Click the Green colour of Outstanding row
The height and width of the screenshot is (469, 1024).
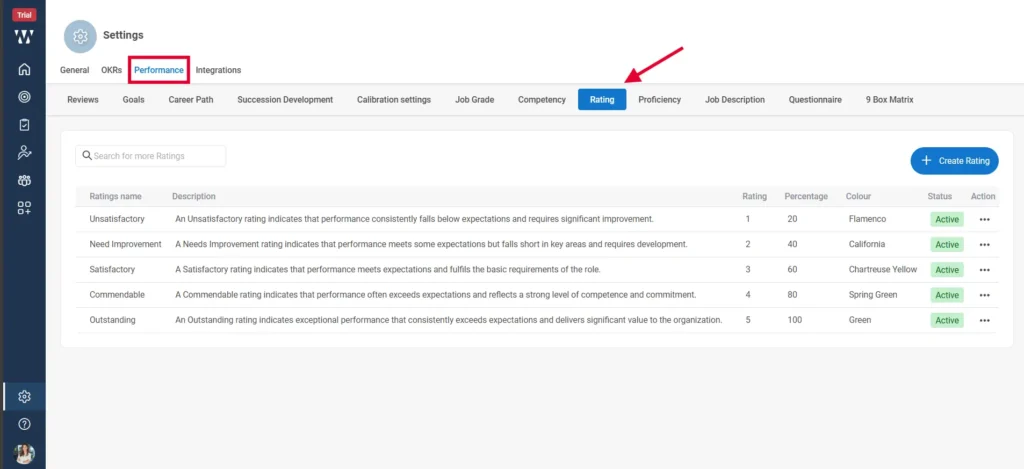[860, 320]
